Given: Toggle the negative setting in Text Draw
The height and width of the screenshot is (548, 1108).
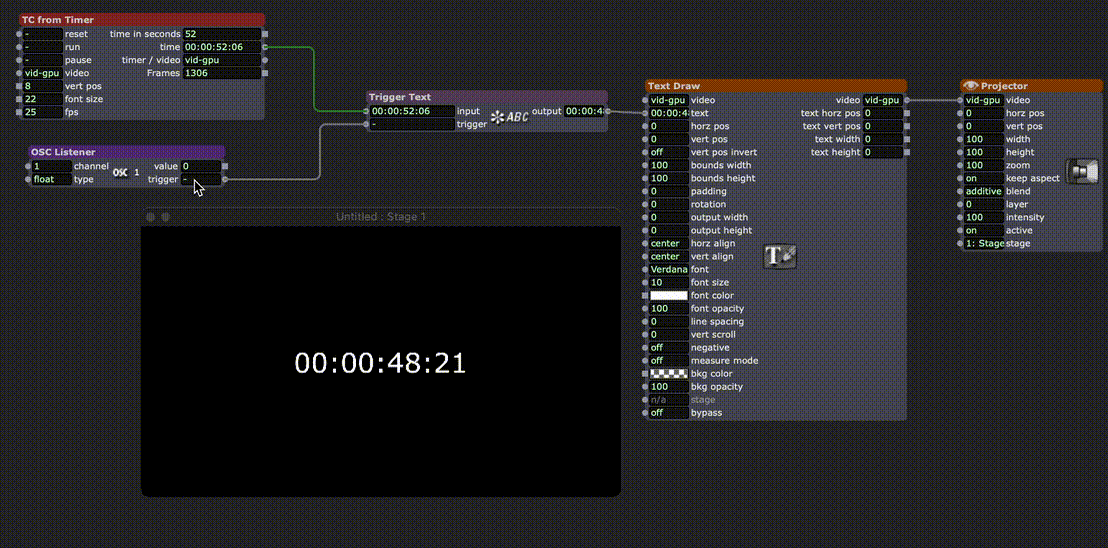Looking at the screenshot, I should [667, 348].
